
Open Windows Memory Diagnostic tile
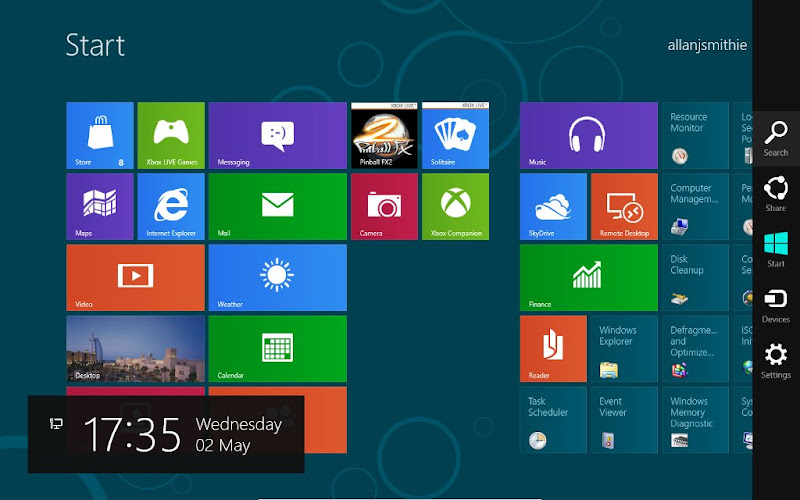(695, 419)
